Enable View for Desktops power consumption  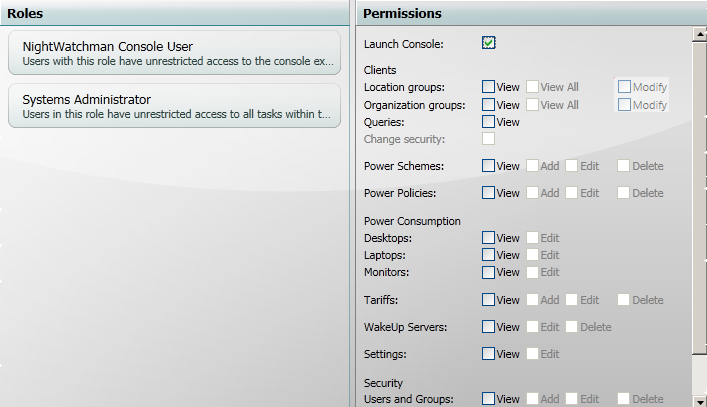[488, 238]
